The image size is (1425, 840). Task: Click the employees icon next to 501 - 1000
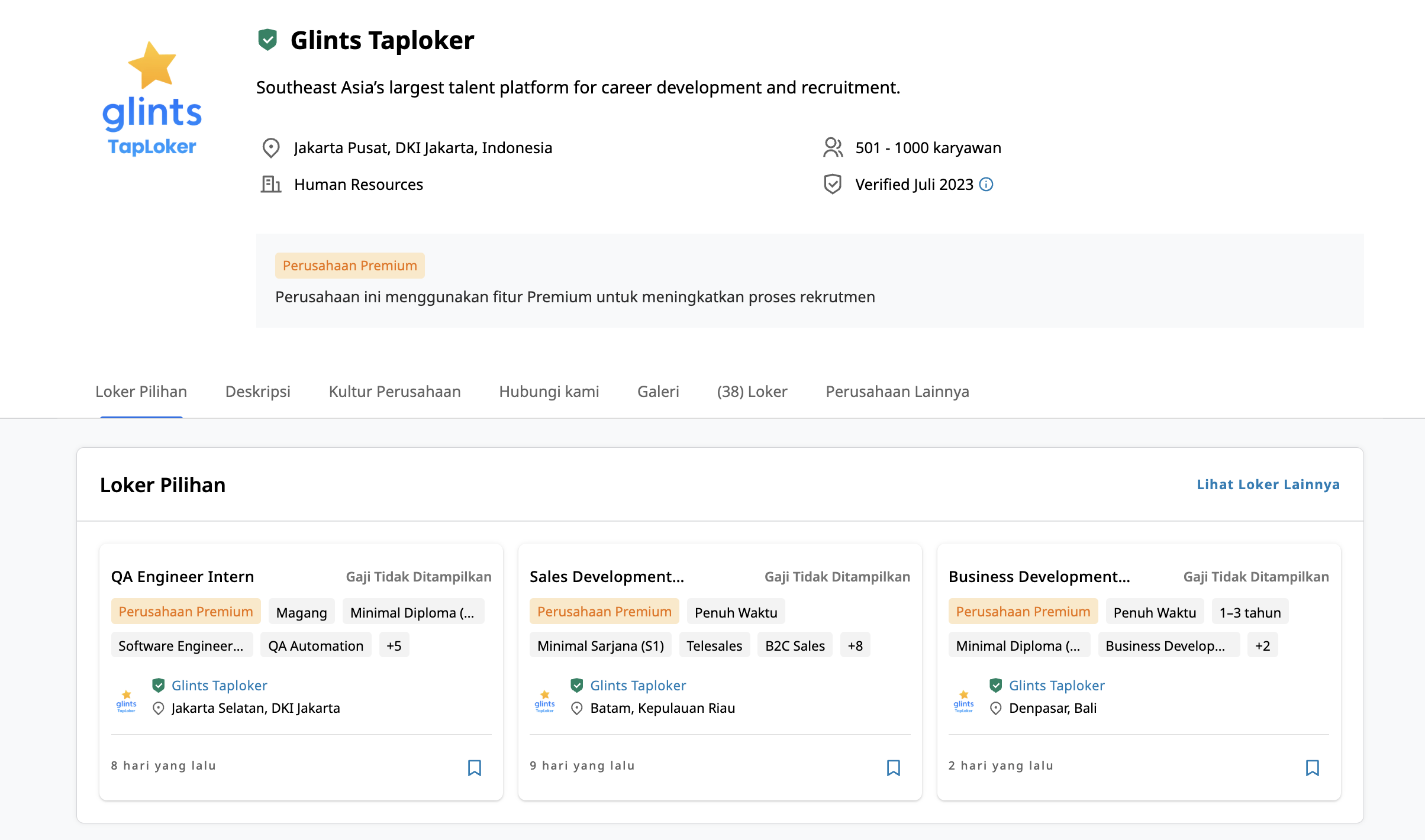[x=833, y=148]
